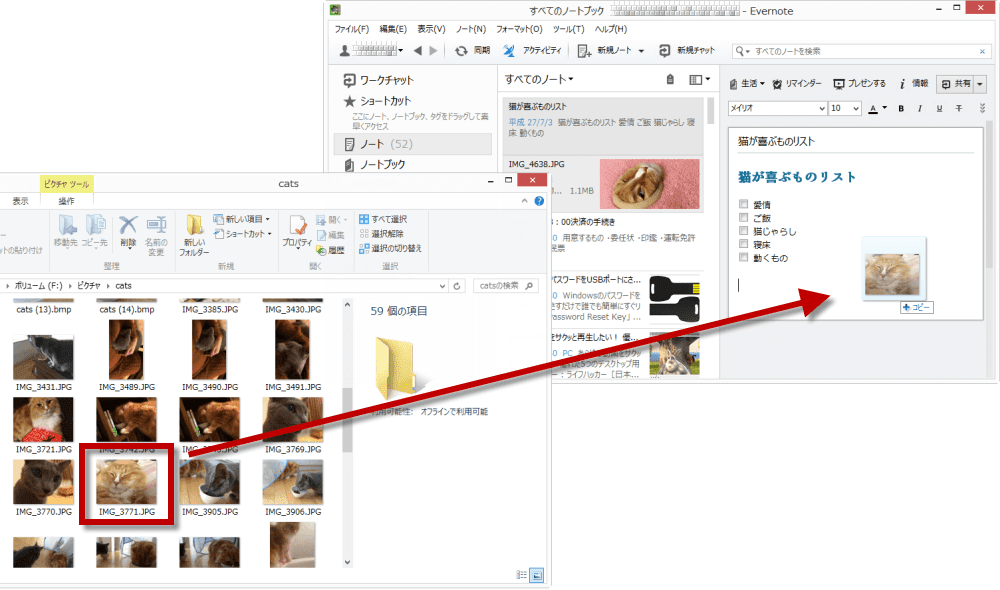1000x590 pixels.
Task: Check the 猫じゃらし checkbox
Action: pyautogui.click(x=743, y=231)
